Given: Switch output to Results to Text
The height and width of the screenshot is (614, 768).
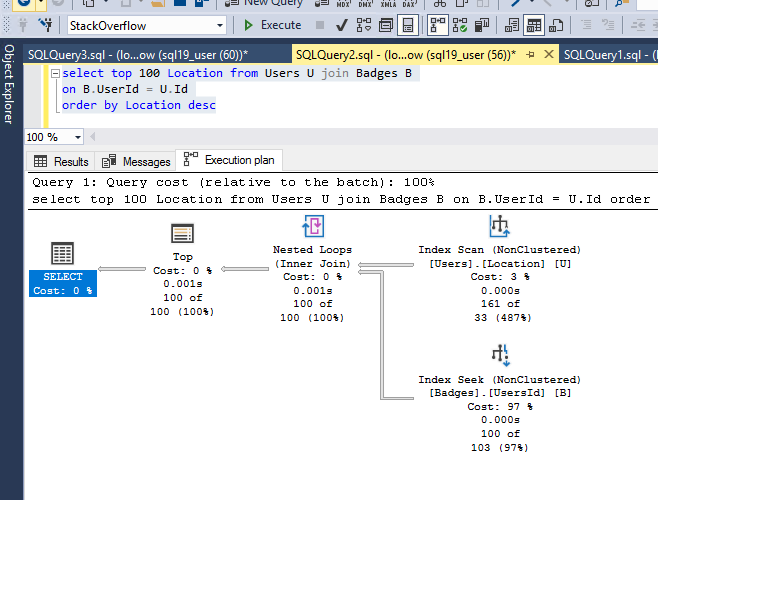Looking at the screenshot, I should click(x=512, y=25).
